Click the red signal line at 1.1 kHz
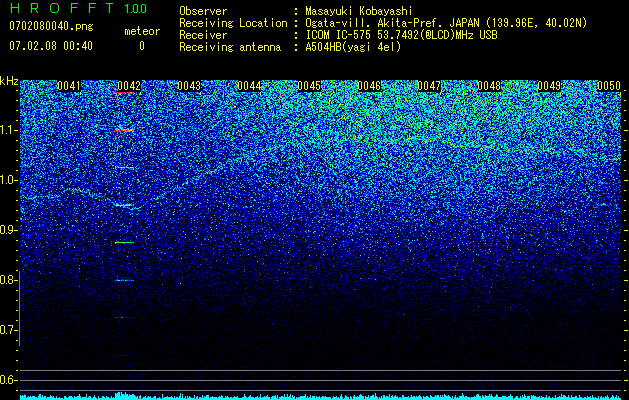The image size is (629, 400). pos(124,130)
